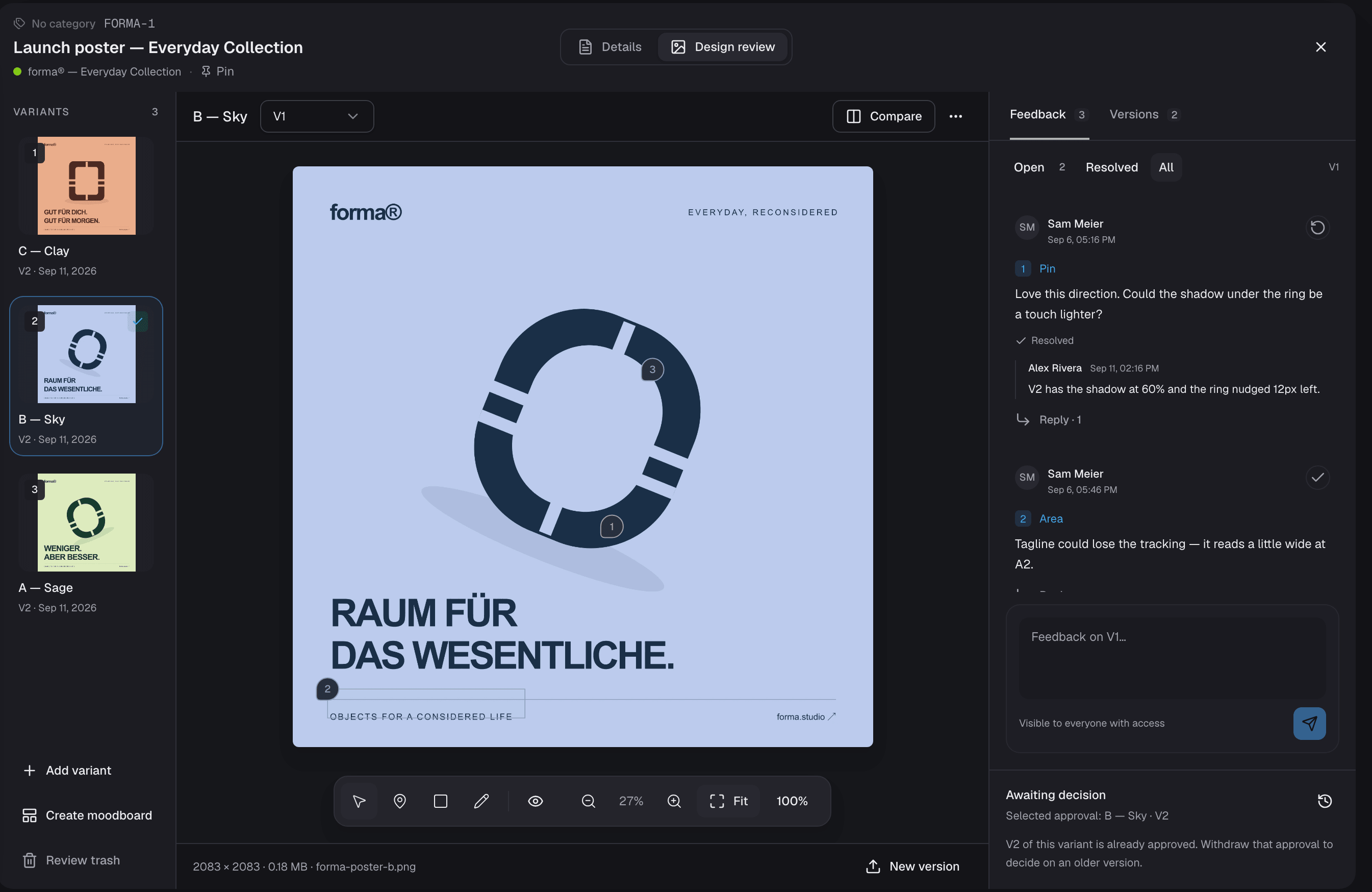Open the V1 version dropdown
Screen dimensions: 1372x892
pyautogui.click(x=317, y=116)
